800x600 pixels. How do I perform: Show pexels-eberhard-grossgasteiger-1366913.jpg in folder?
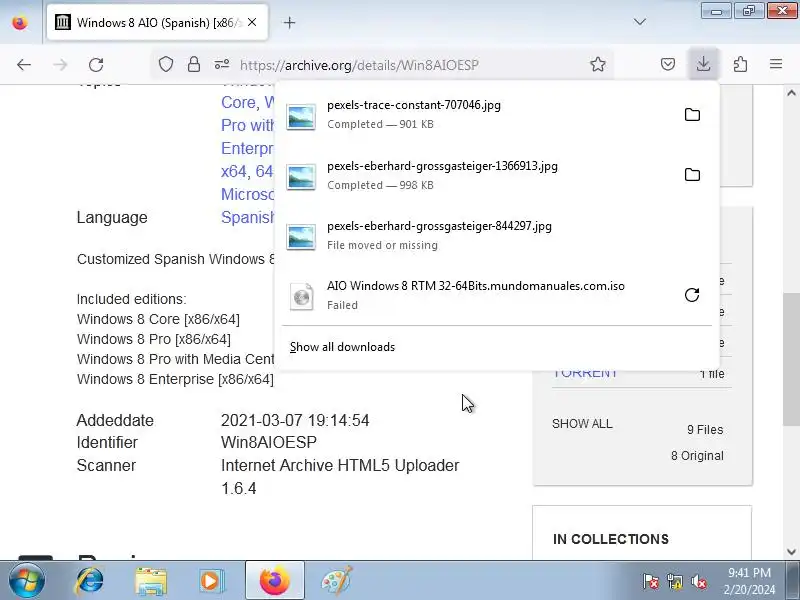click(x=692, y=175)
